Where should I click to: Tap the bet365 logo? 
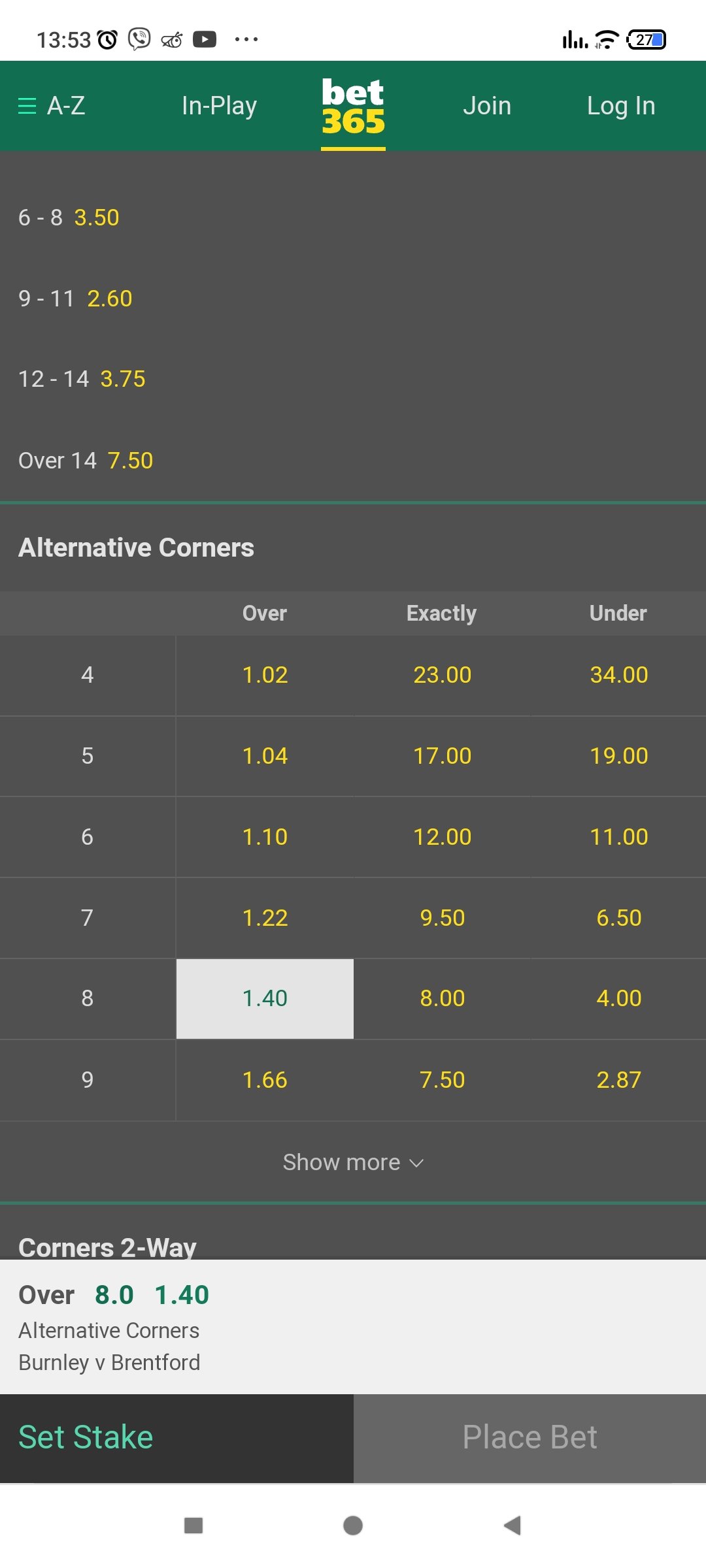point(353,106)
